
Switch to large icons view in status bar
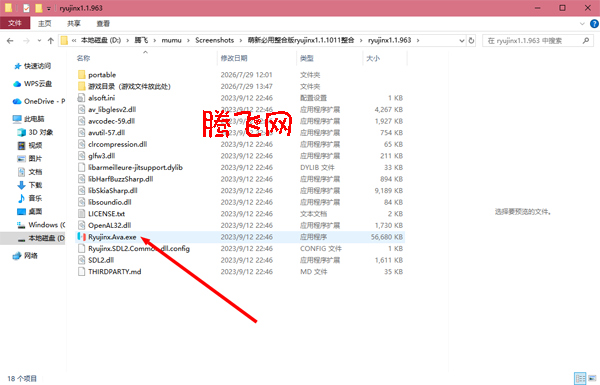pos(592,378)
